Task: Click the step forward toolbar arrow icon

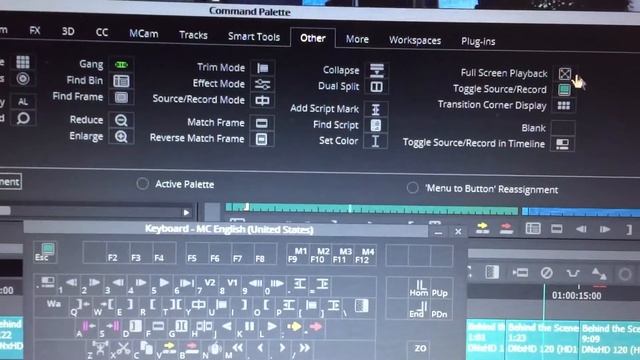Action: 605,229
